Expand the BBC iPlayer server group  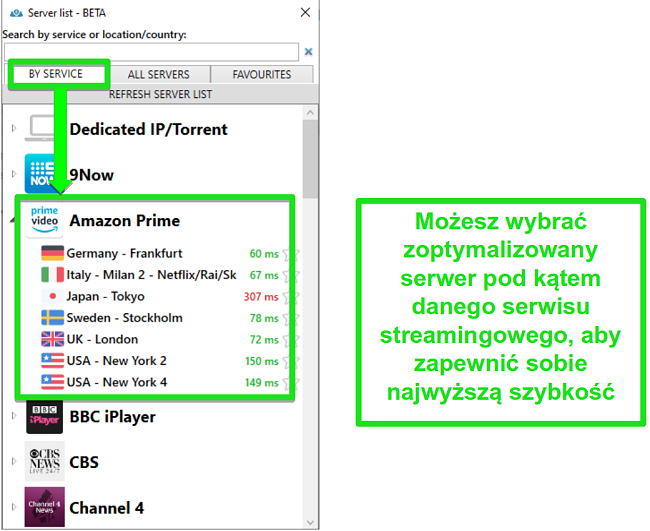(x=14, y=417)
